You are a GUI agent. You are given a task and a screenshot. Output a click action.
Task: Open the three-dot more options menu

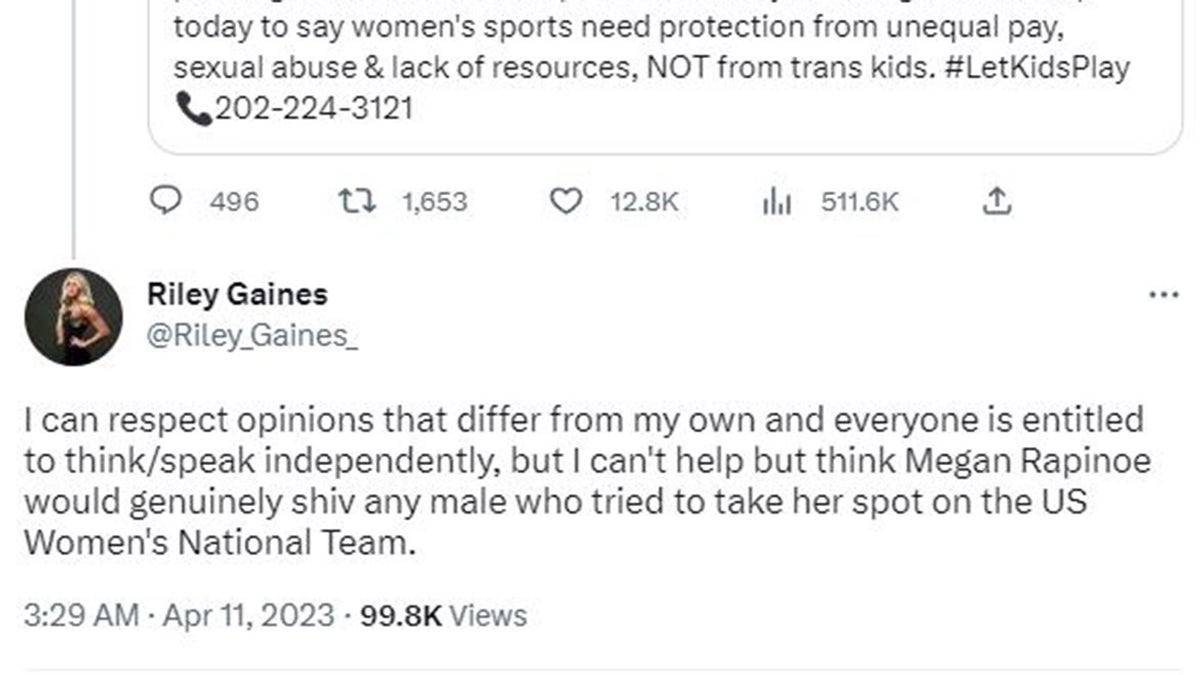tap(1163, 295)
